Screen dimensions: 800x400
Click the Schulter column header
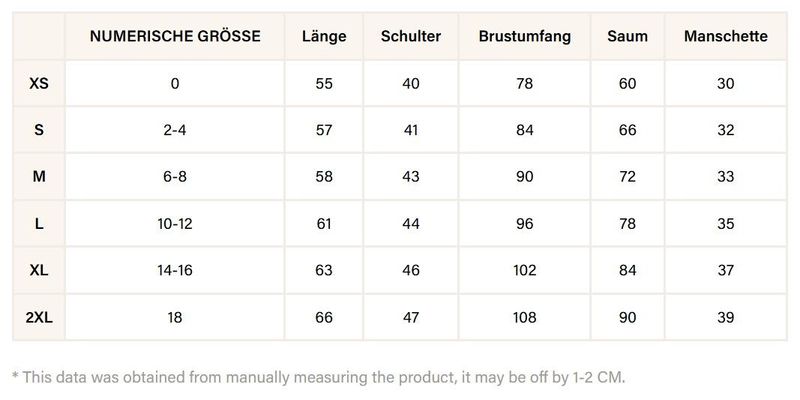[411, 37]
